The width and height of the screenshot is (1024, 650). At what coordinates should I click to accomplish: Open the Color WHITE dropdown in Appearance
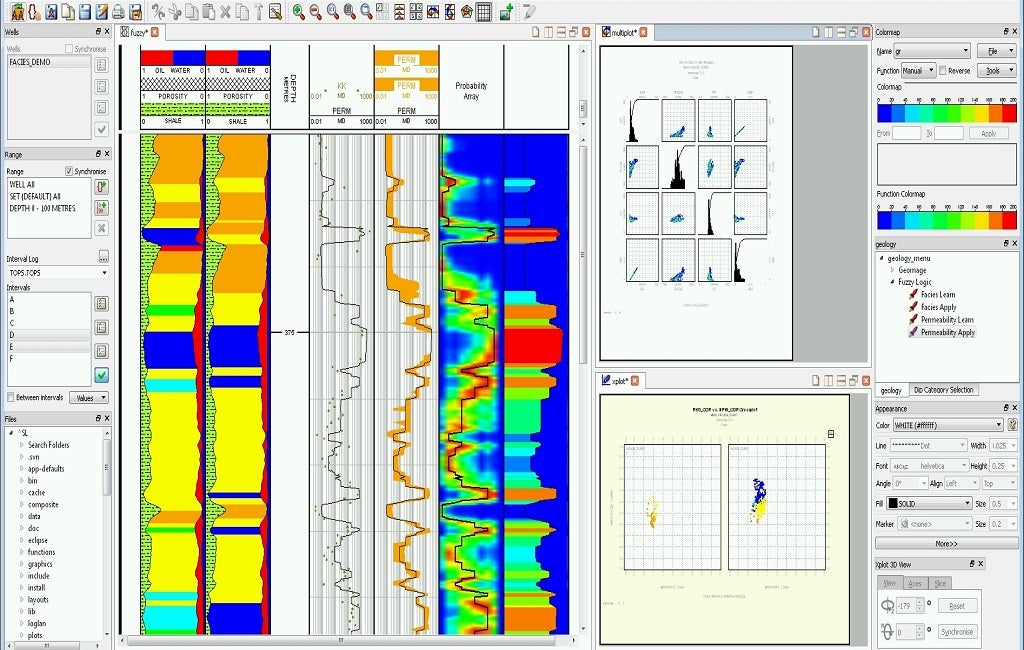tap(948, 425)
